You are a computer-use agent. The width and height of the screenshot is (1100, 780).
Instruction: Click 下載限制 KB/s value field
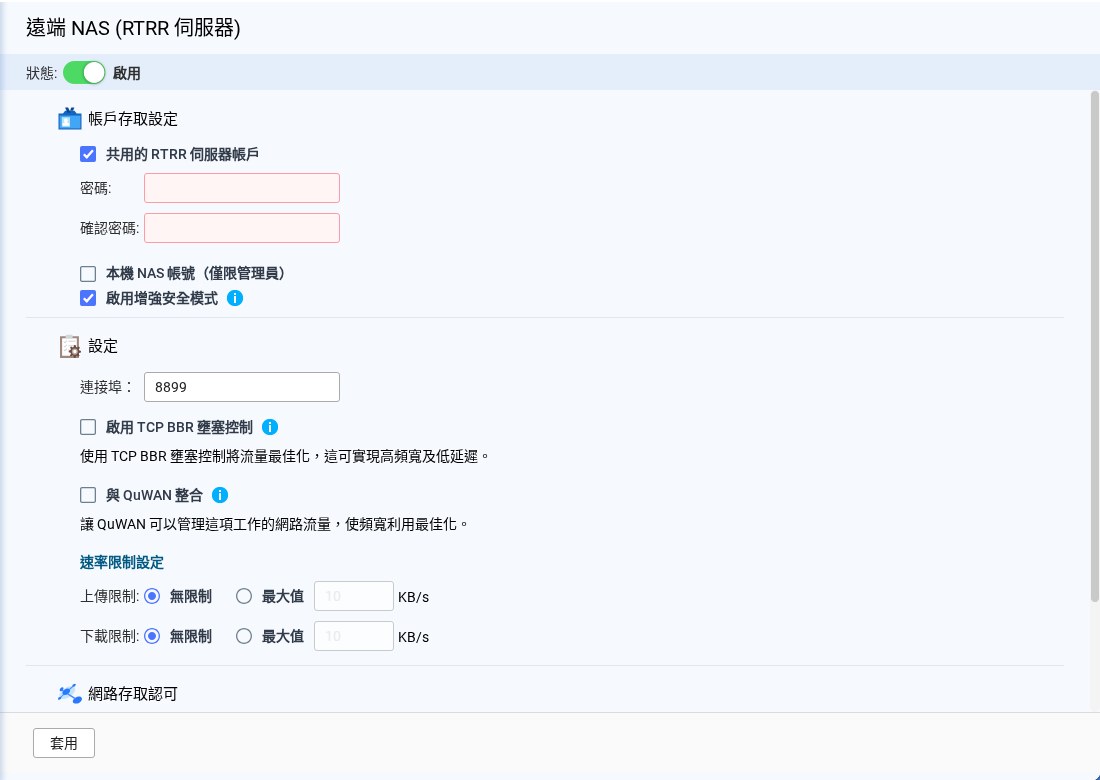click(x=354, y=636)
